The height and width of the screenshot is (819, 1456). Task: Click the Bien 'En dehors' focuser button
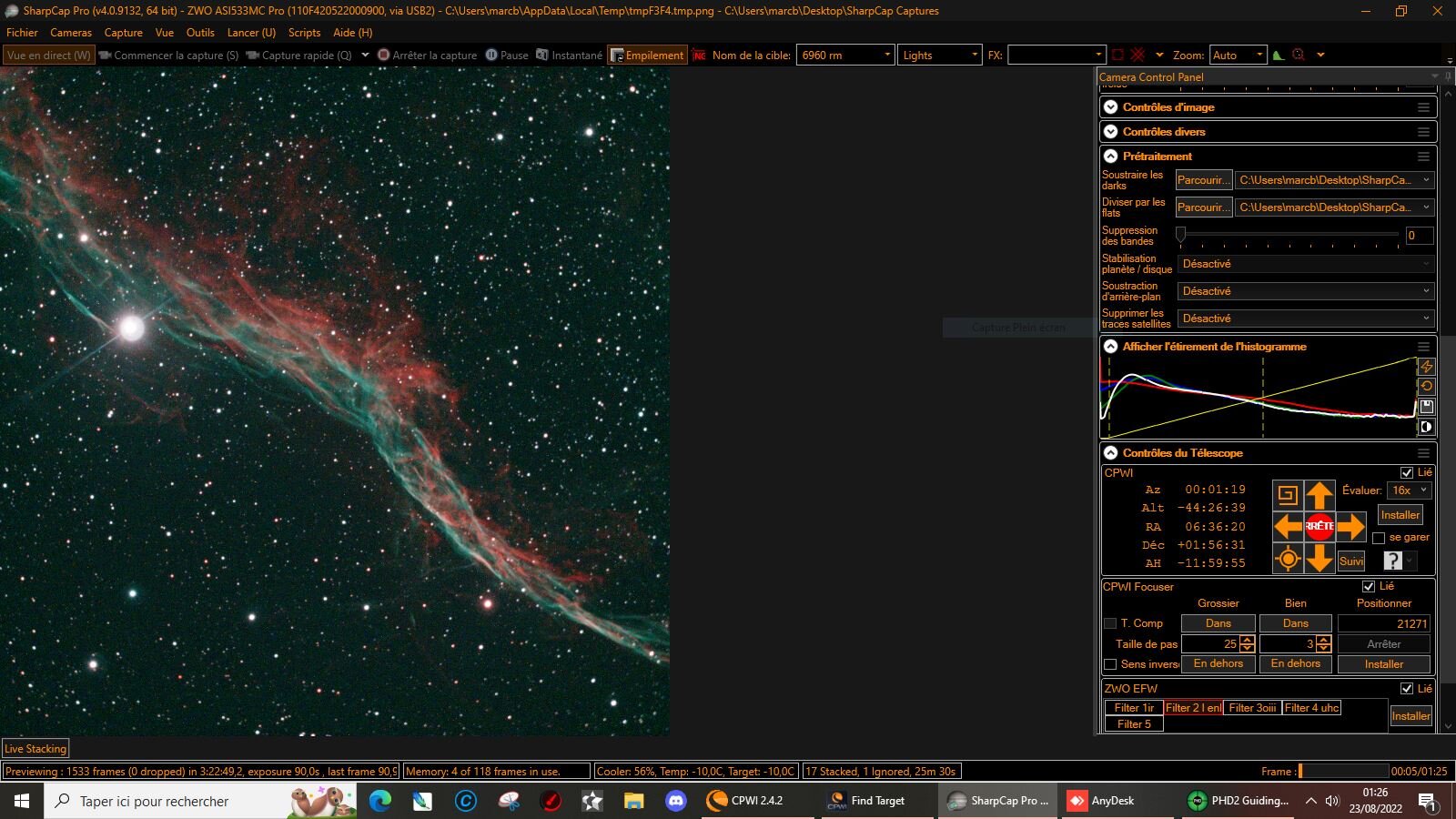tap(1296, 664)
